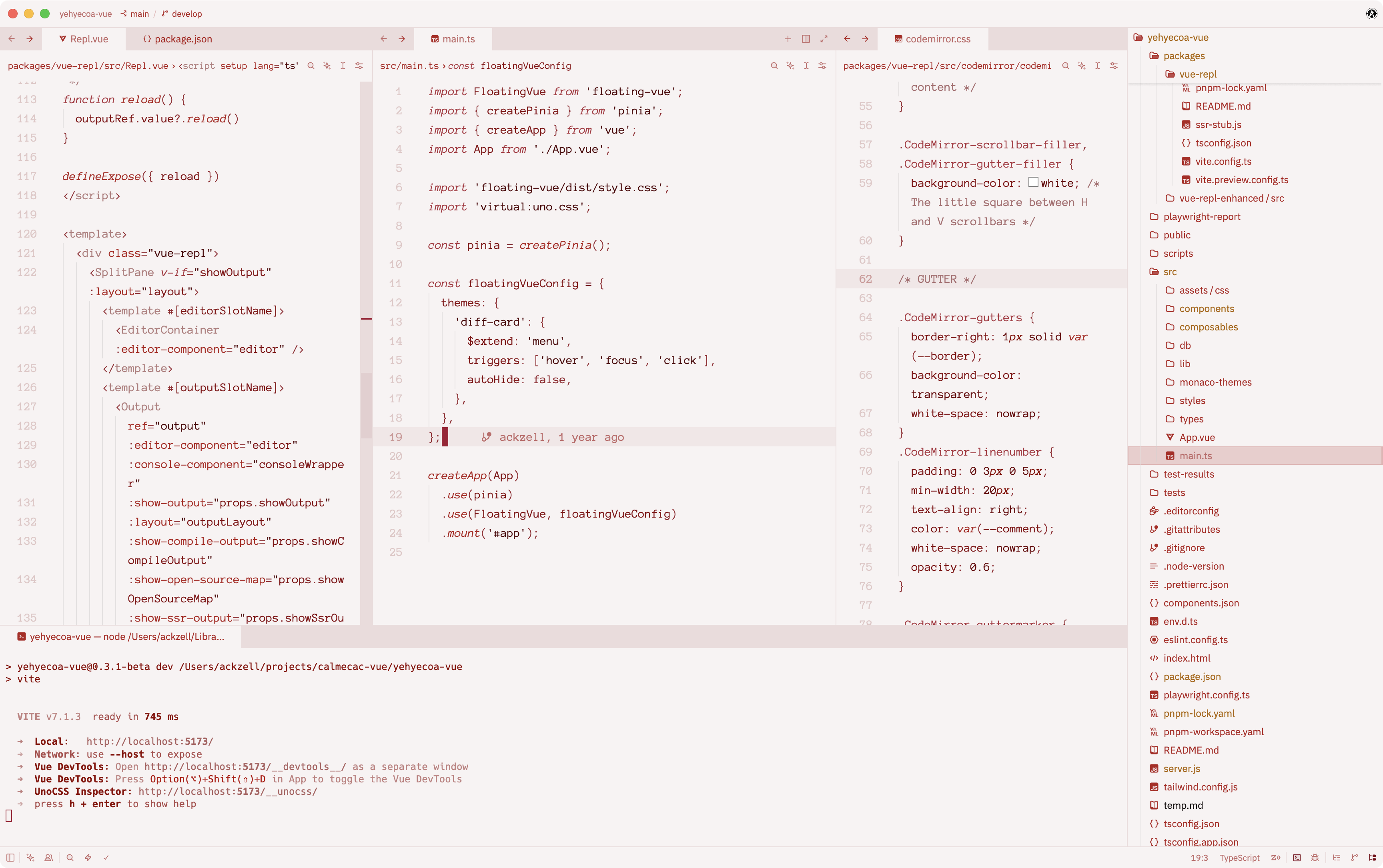
Task: Click the lightning bolt icon in status bar
Action: [88, 858]
